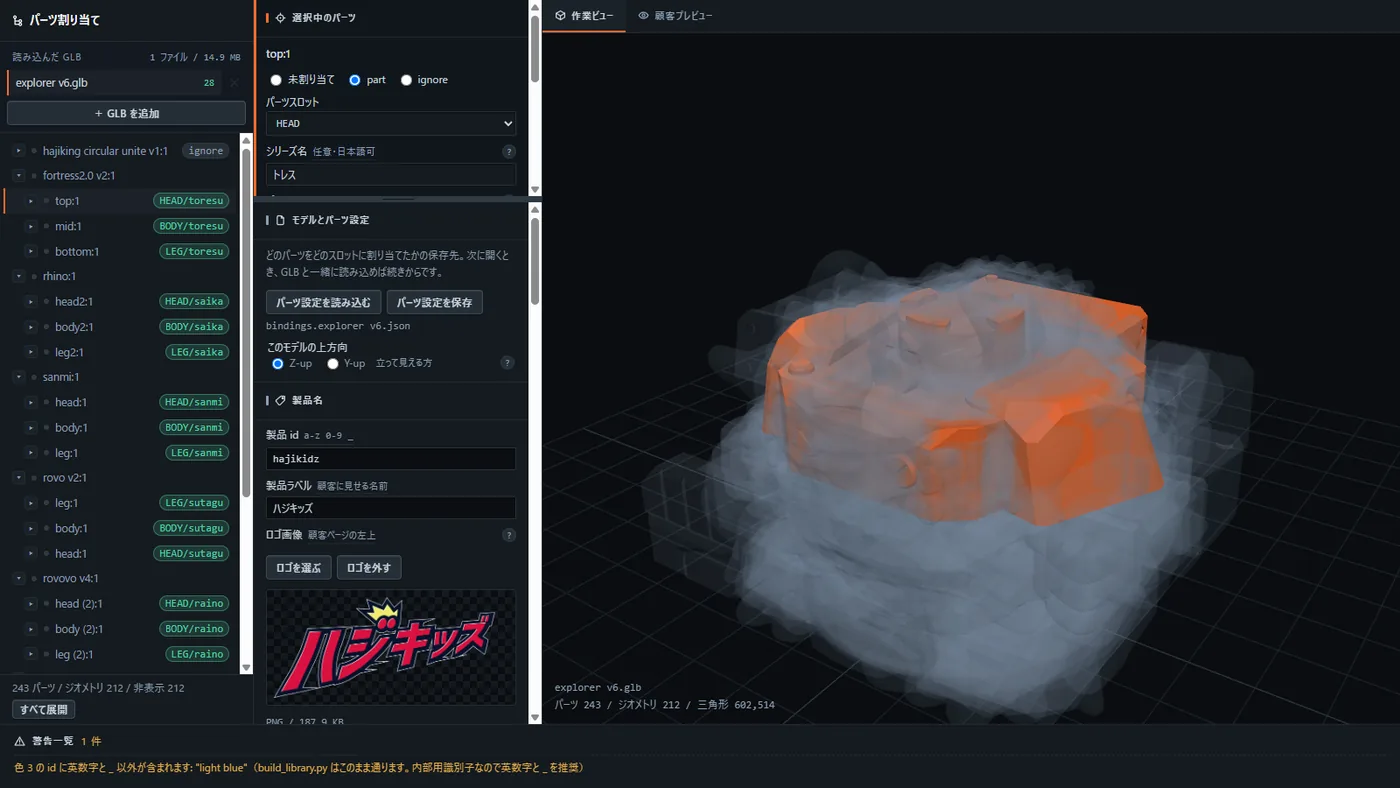1400x788 pixels.
Task: Select the part radio option
Action: 355,80
